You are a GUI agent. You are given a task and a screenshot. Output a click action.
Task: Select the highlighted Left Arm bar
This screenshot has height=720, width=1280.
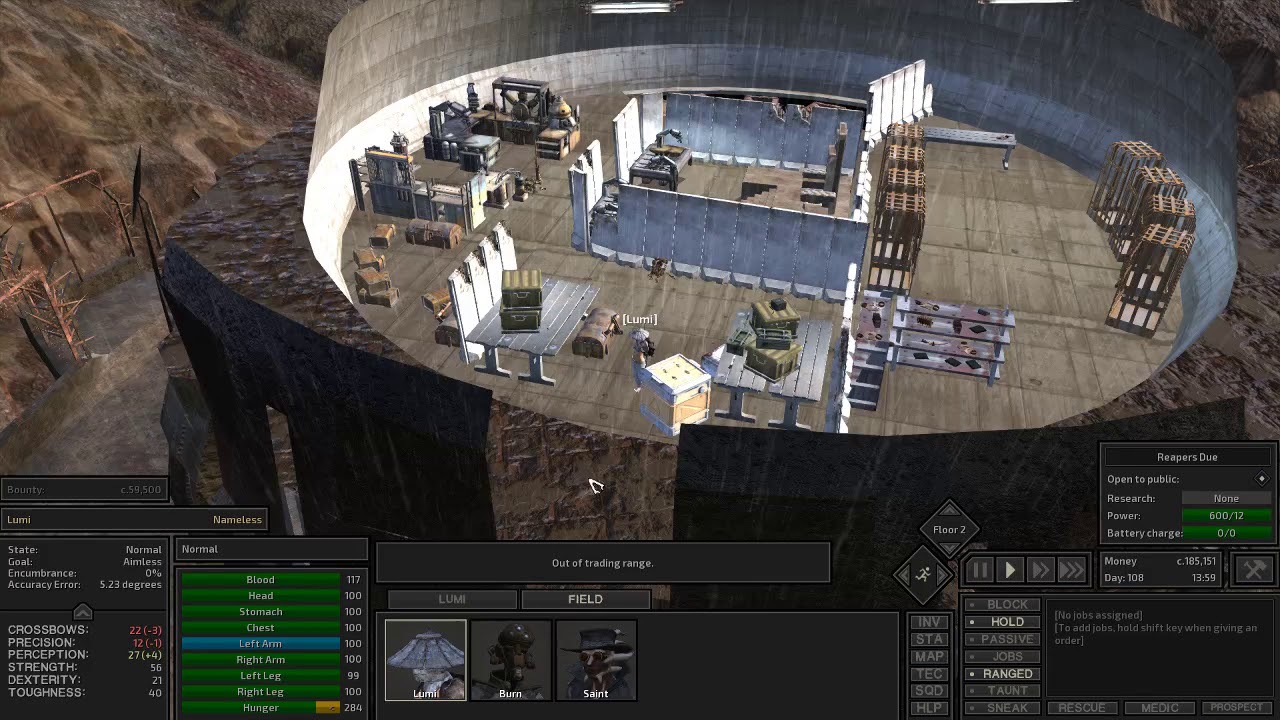coord(261,644)
